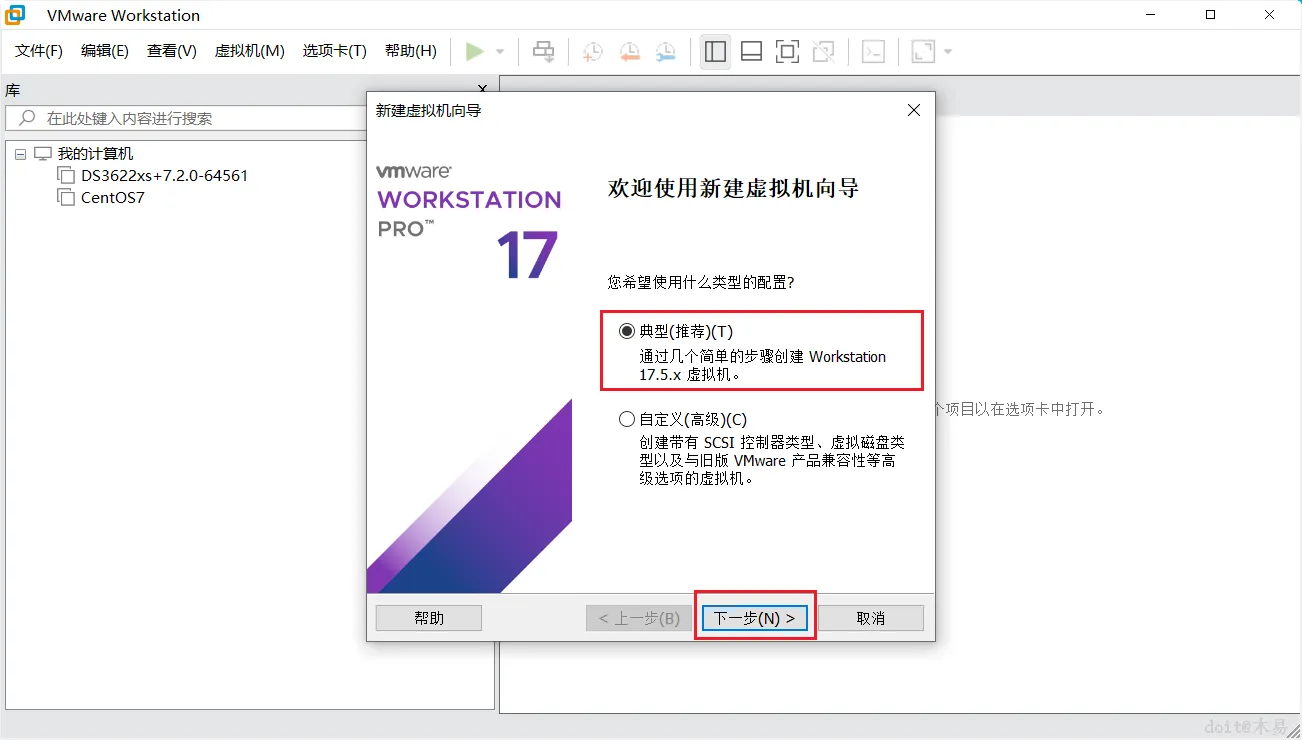Select the DS3622xs+7.2.0-64561 virtual machine
Viewport: 1302px width, 740px height.
pos(164,176)
